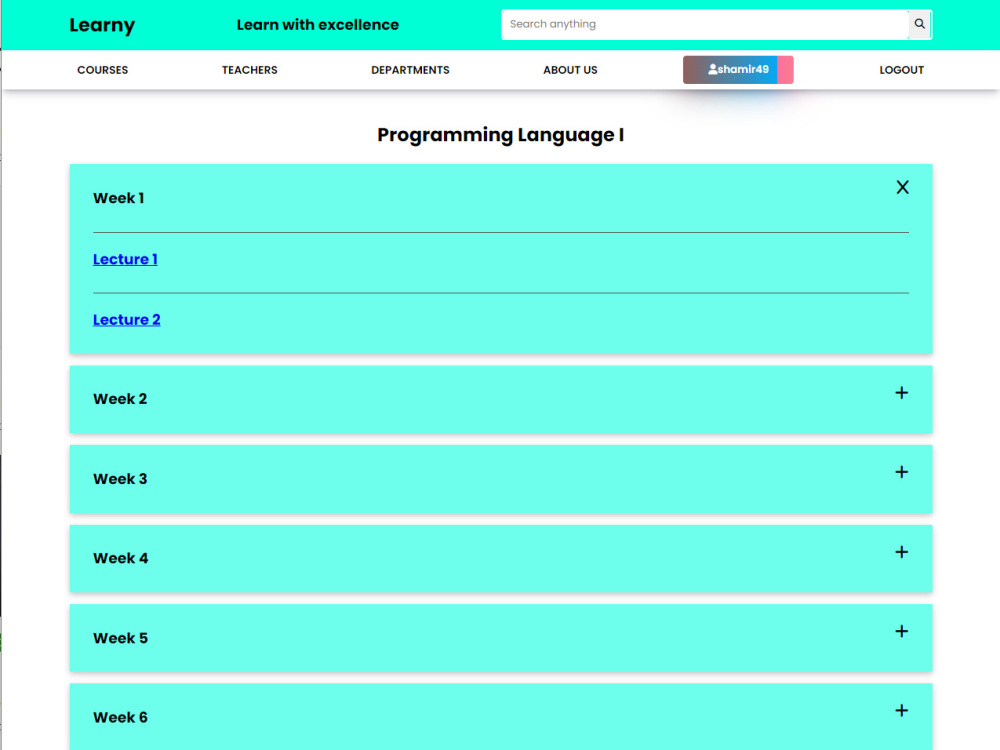Visit the About Us page

pos(570,70)
